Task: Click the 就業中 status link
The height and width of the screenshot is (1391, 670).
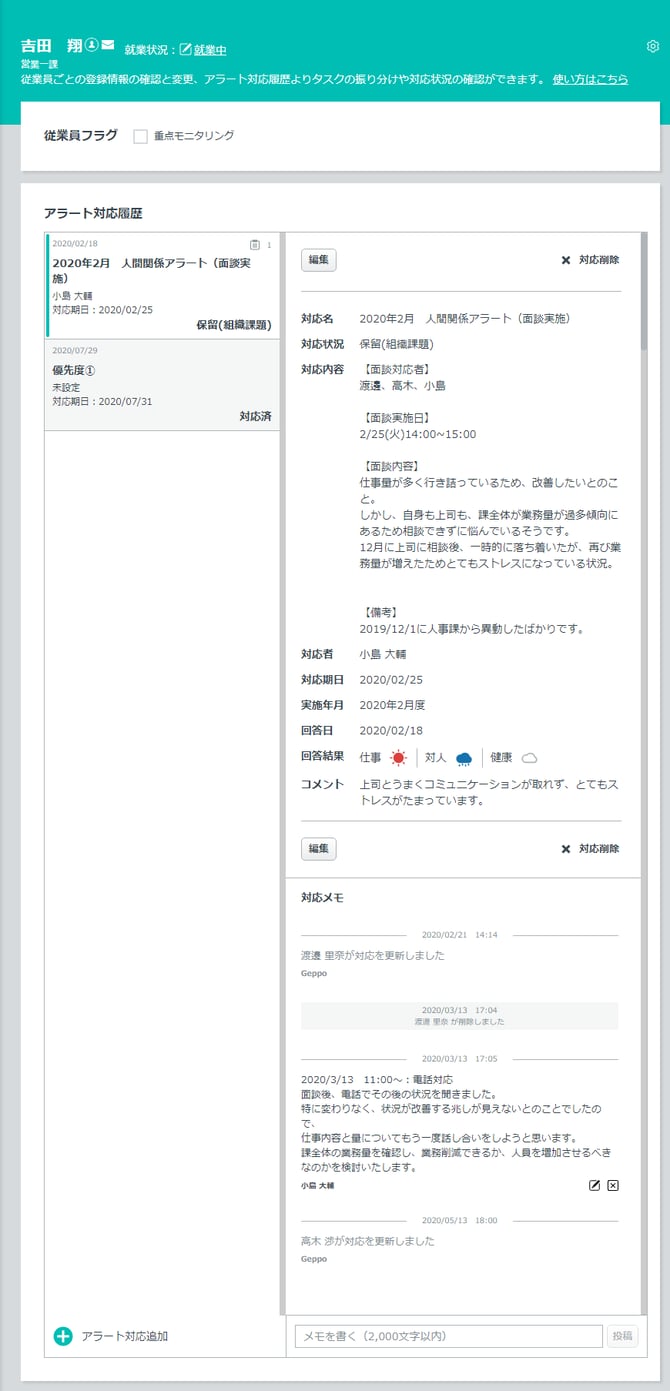Action: tap(210, 50)
